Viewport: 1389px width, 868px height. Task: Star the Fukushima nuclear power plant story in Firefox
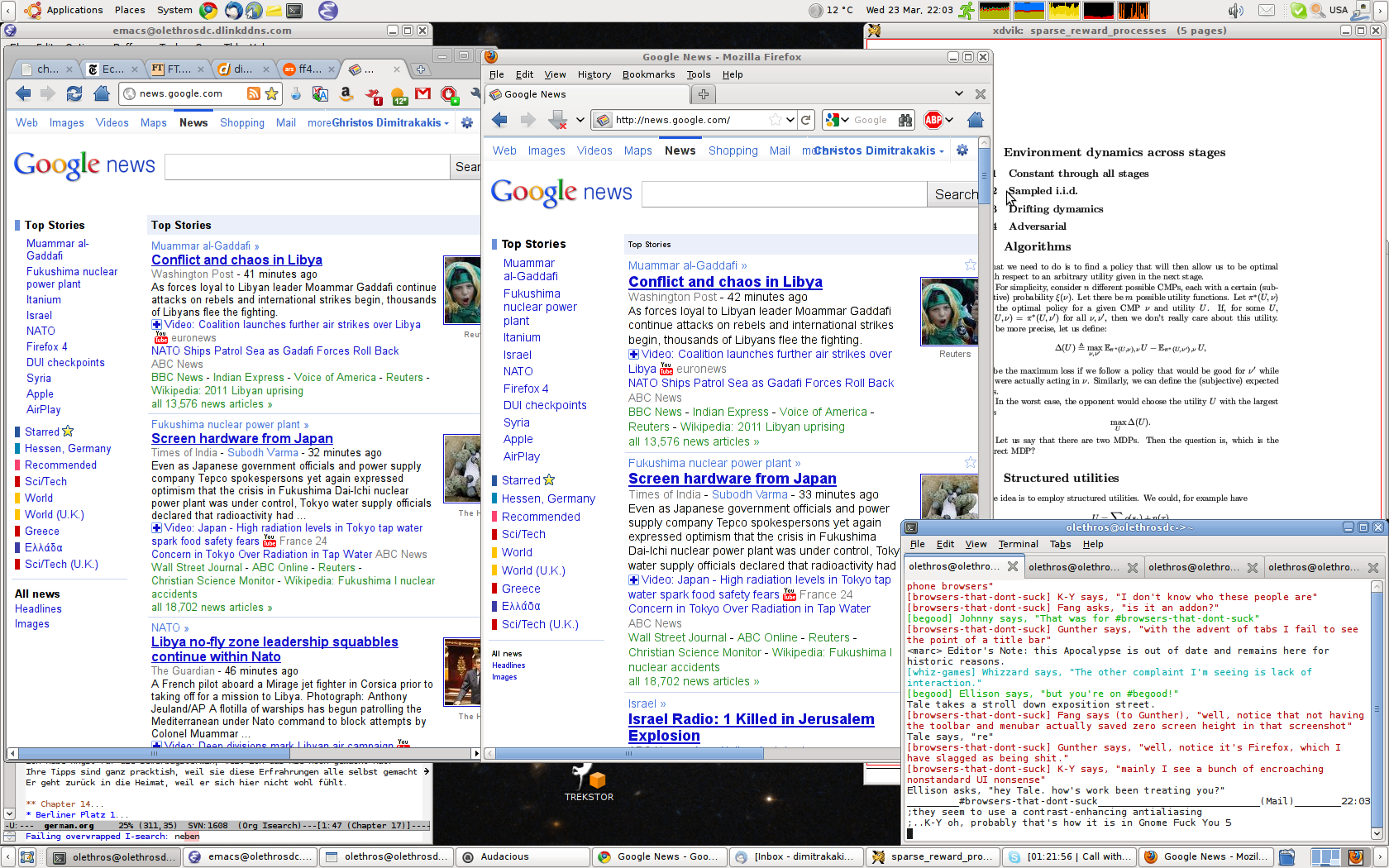[x=971, y=463]
